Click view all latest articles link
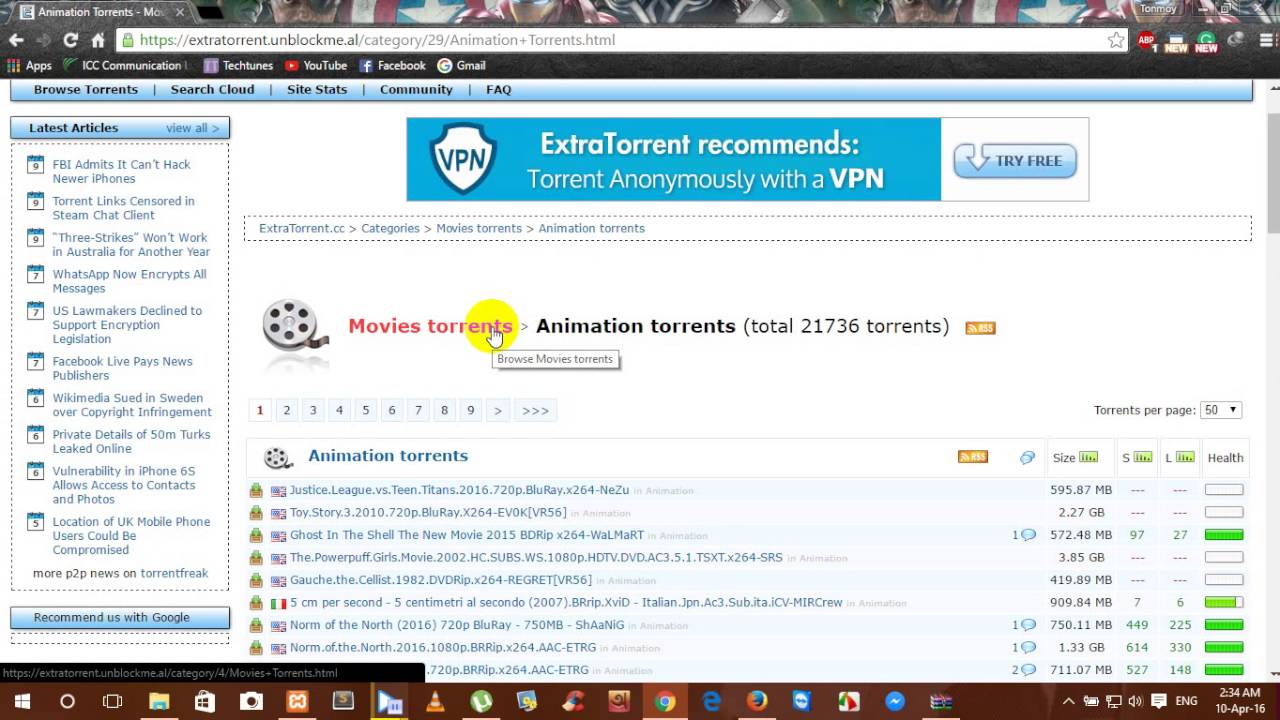This screenshot has height=720, width=1280. [x=192, y=128]
